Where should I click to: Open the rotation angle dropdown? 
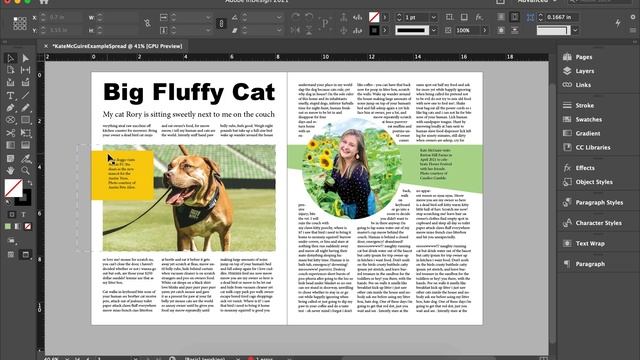point(279,18)
